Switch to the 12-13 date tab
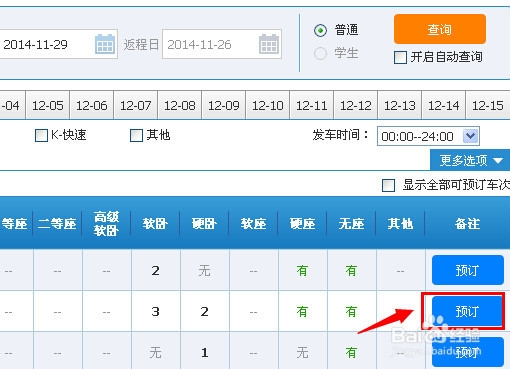Screen dimensions: 510x369 tap(400, 106)
